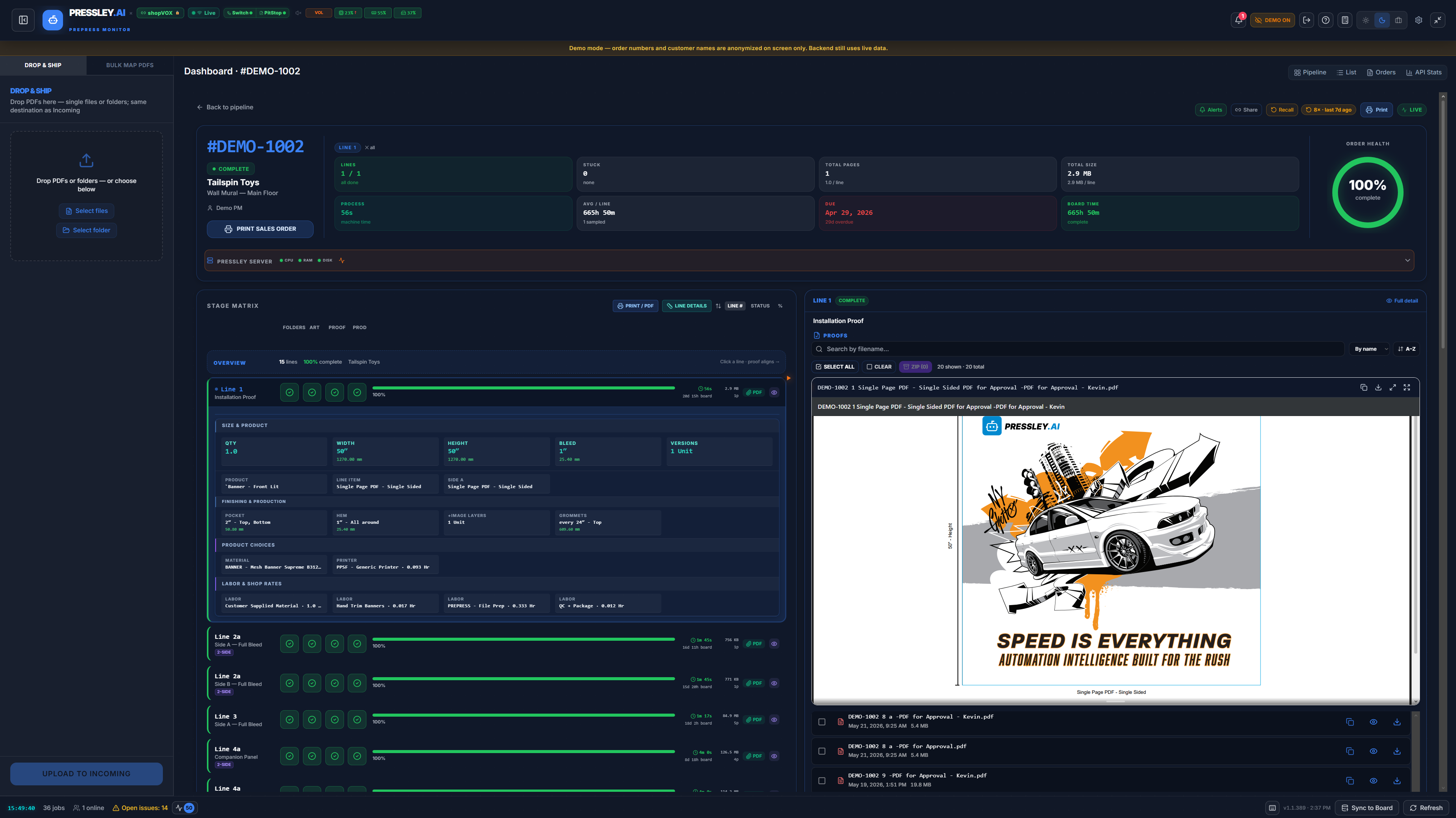Toggle the sort direction arrows in Stage Matrix
The height and width of the screenshot is (818, 1456).
pyautogui.click(x=718, y=306)
